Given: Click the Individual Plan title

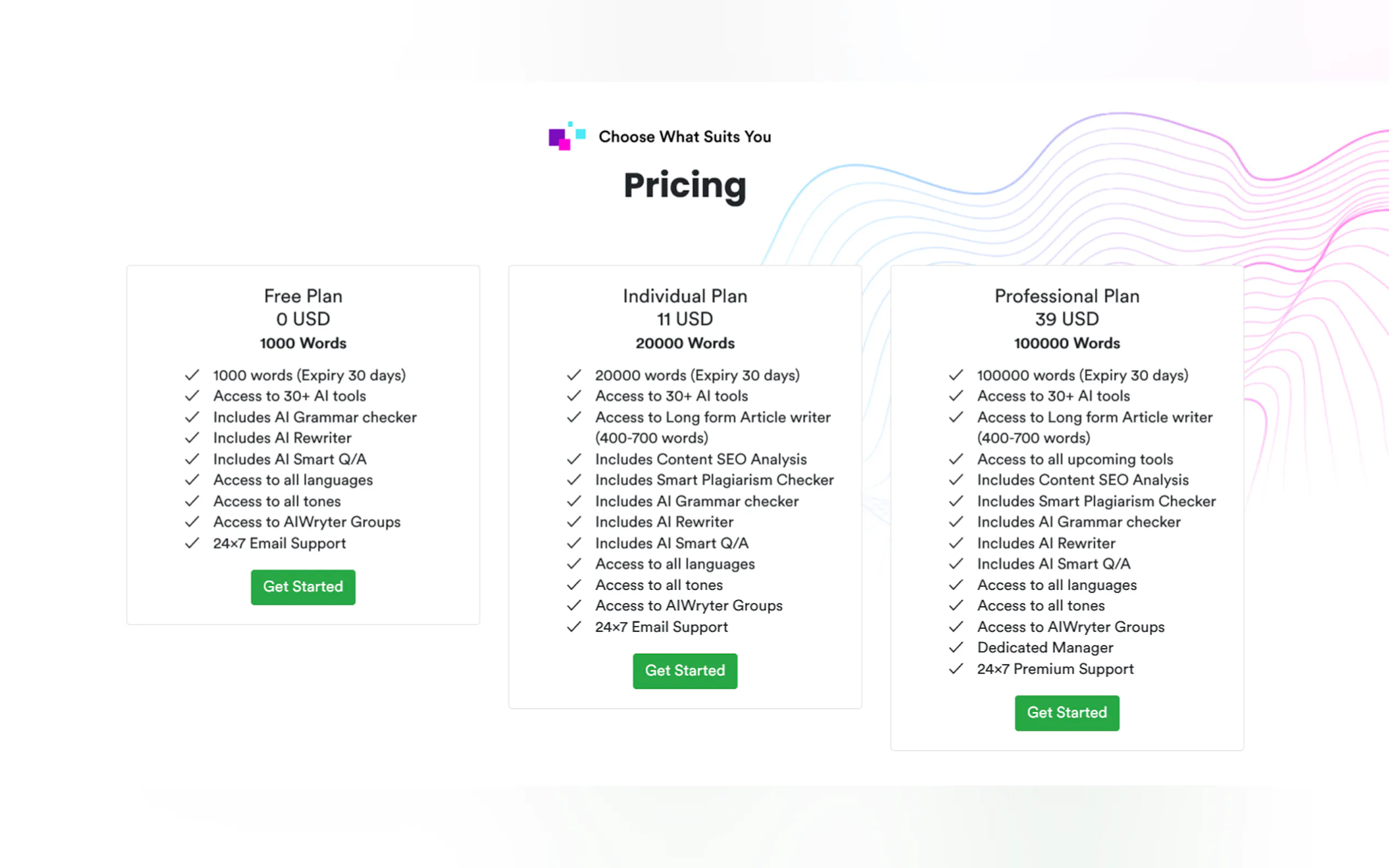Looking at the screenshot, I should tap(685, 296).
